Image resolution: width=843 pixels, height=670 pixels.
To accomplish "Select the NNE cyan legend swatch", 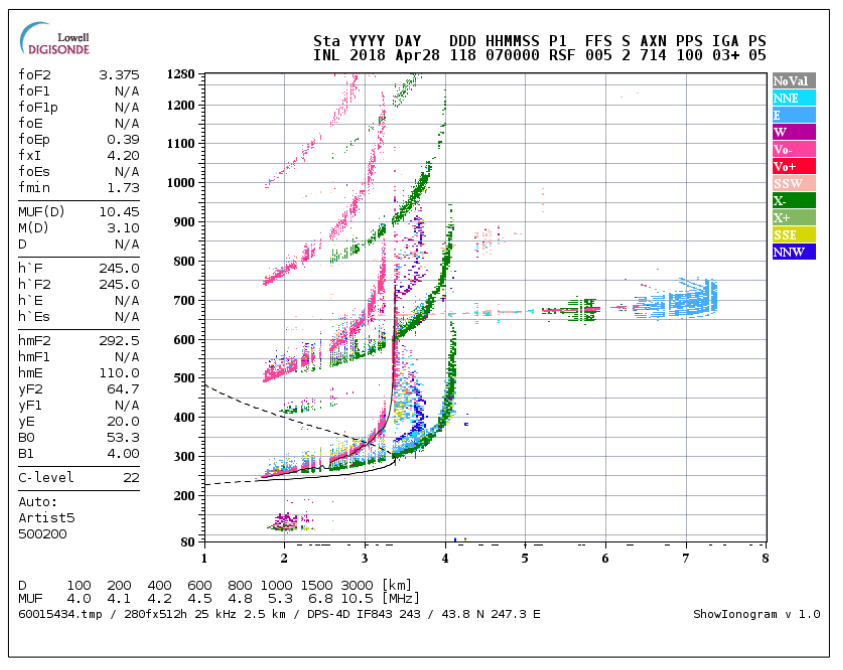I will point(794,98).
